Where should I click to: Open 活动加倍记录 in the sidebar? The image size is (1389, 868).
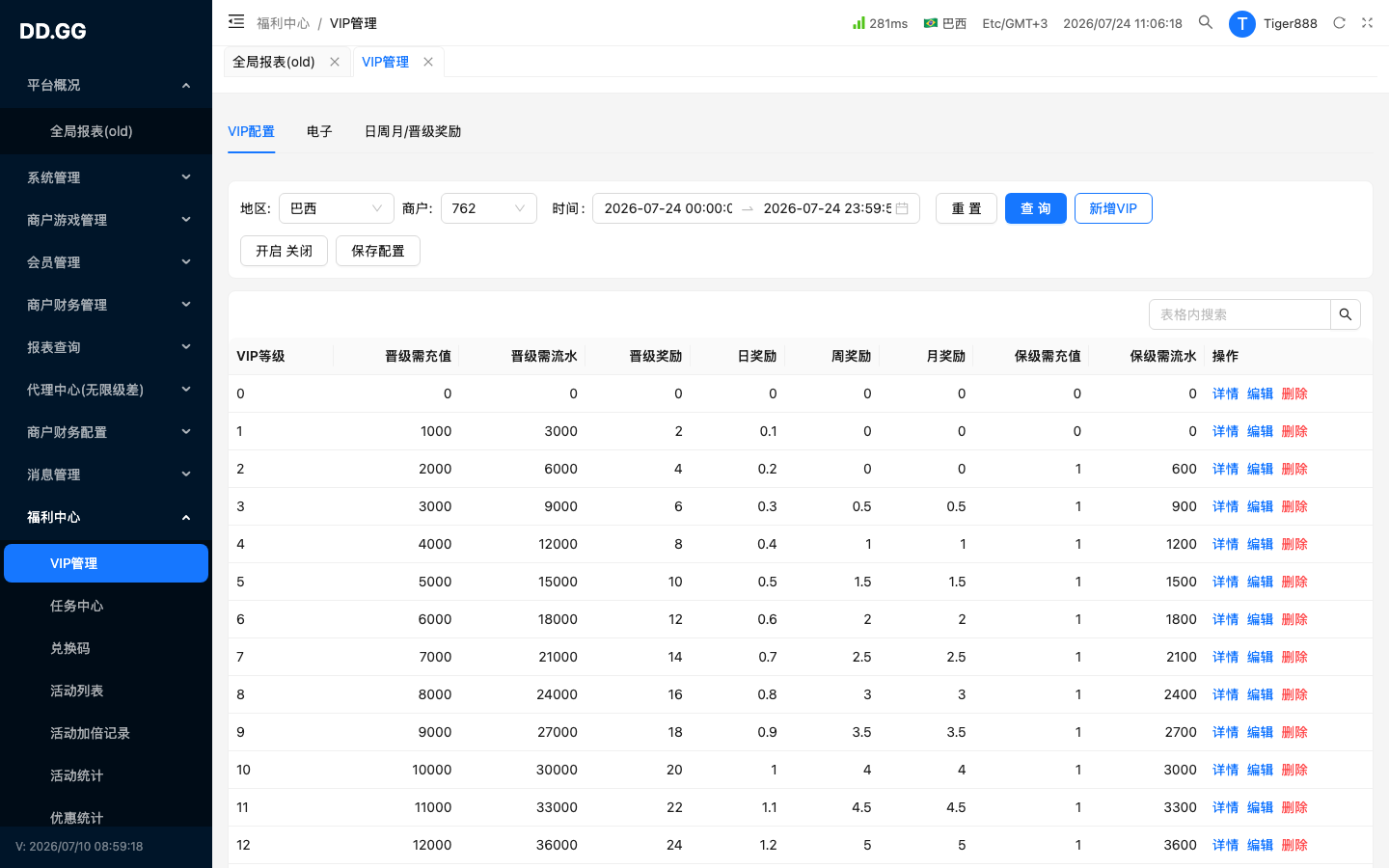pos(106,733)
